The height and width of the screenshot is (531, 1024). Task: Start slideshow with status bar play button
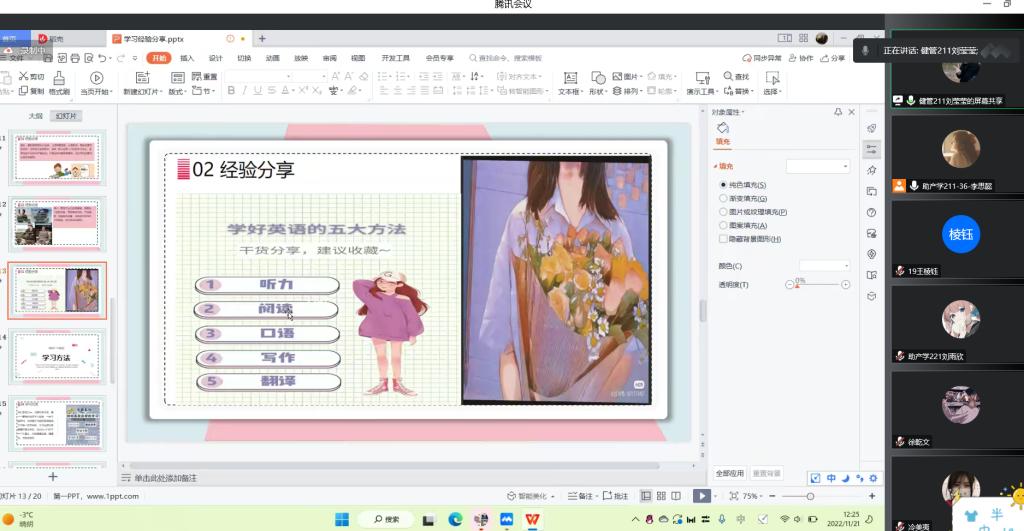point(702,496)
